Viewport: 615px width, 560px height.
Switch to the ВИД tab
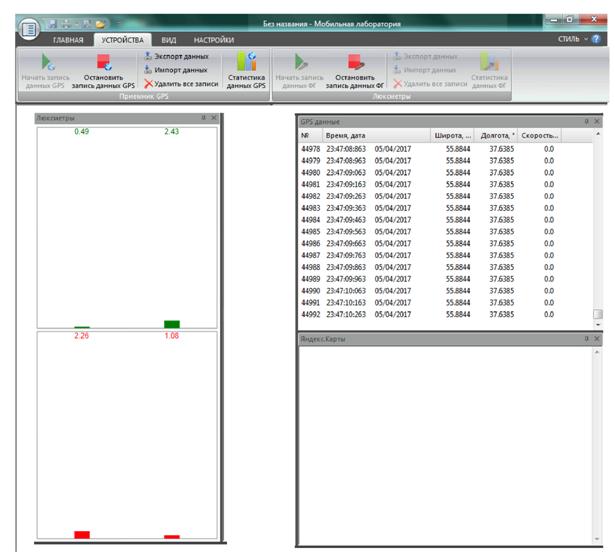click(169, 39)
